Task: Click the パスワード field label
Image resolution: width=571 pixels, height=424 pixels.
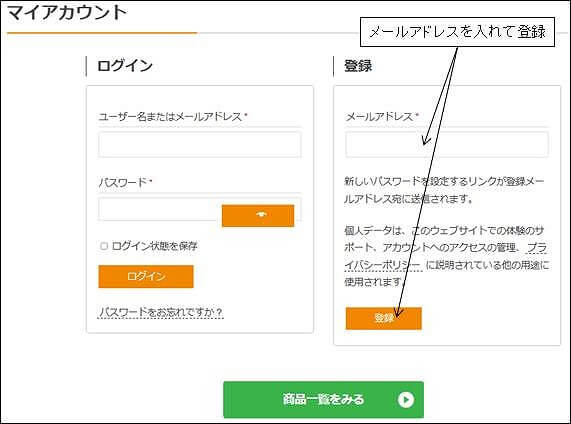Action: (123, 182)
